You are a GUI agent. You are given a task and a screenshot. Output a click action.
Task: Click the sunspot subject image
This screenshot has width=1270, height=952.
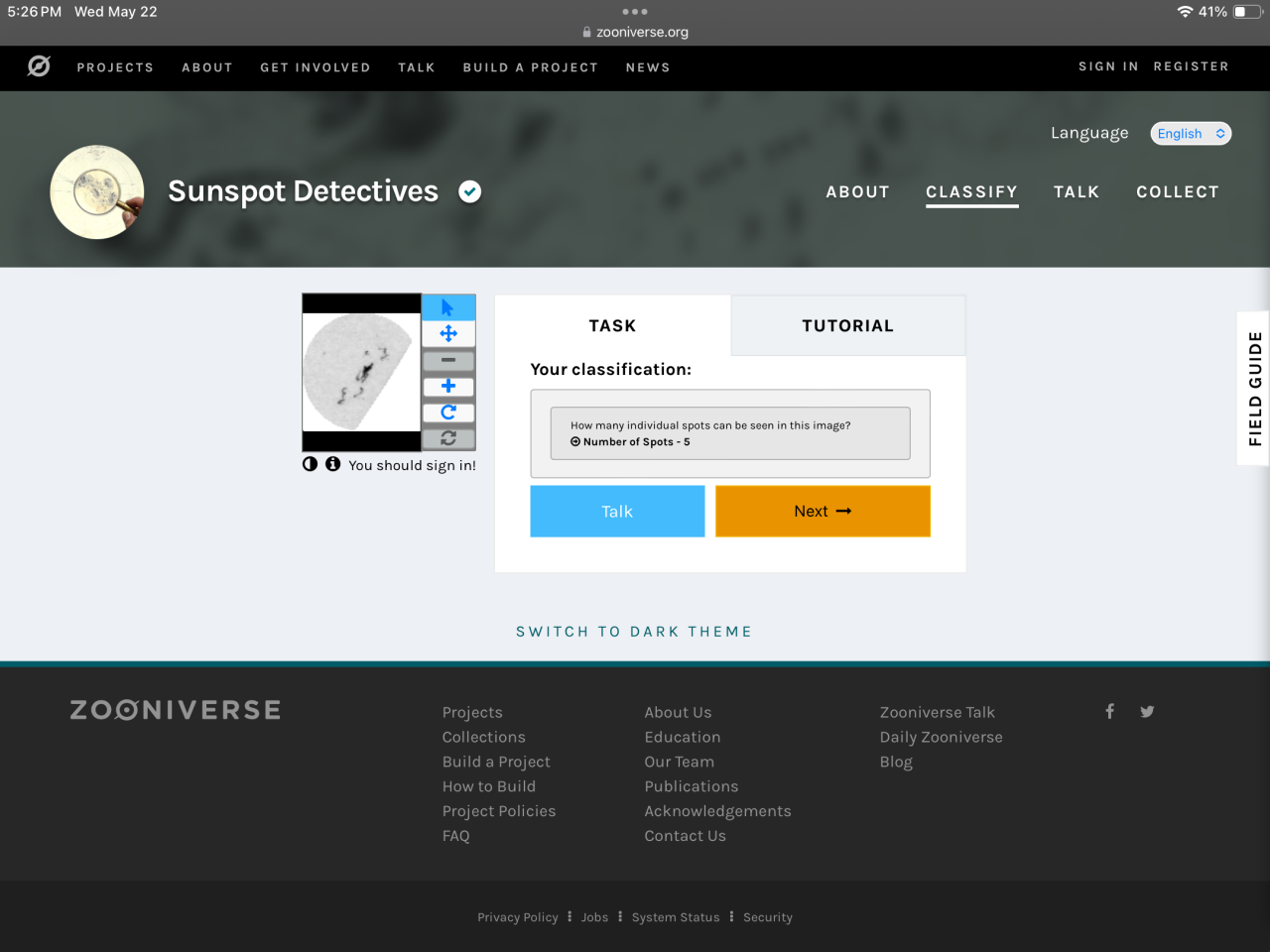click(x=361, y=372)
